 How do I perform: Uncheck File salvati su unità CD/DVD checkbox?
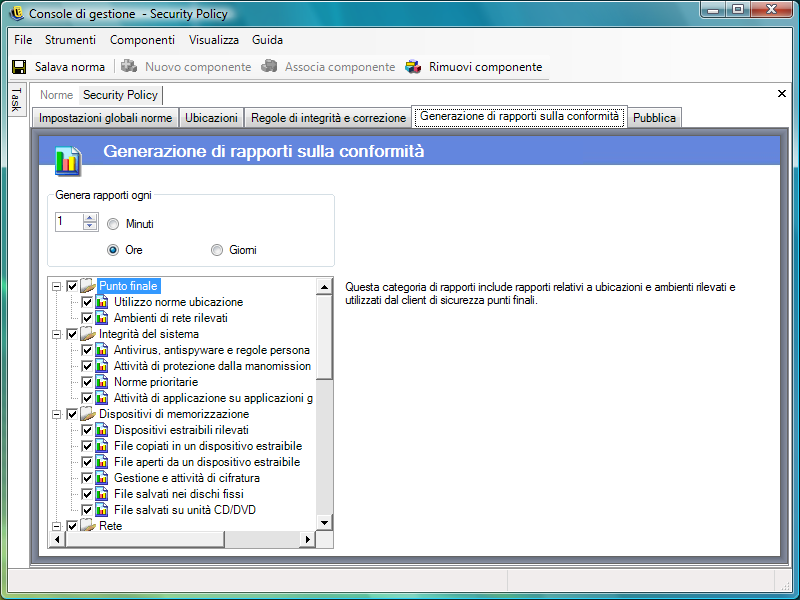coord(87,510)
